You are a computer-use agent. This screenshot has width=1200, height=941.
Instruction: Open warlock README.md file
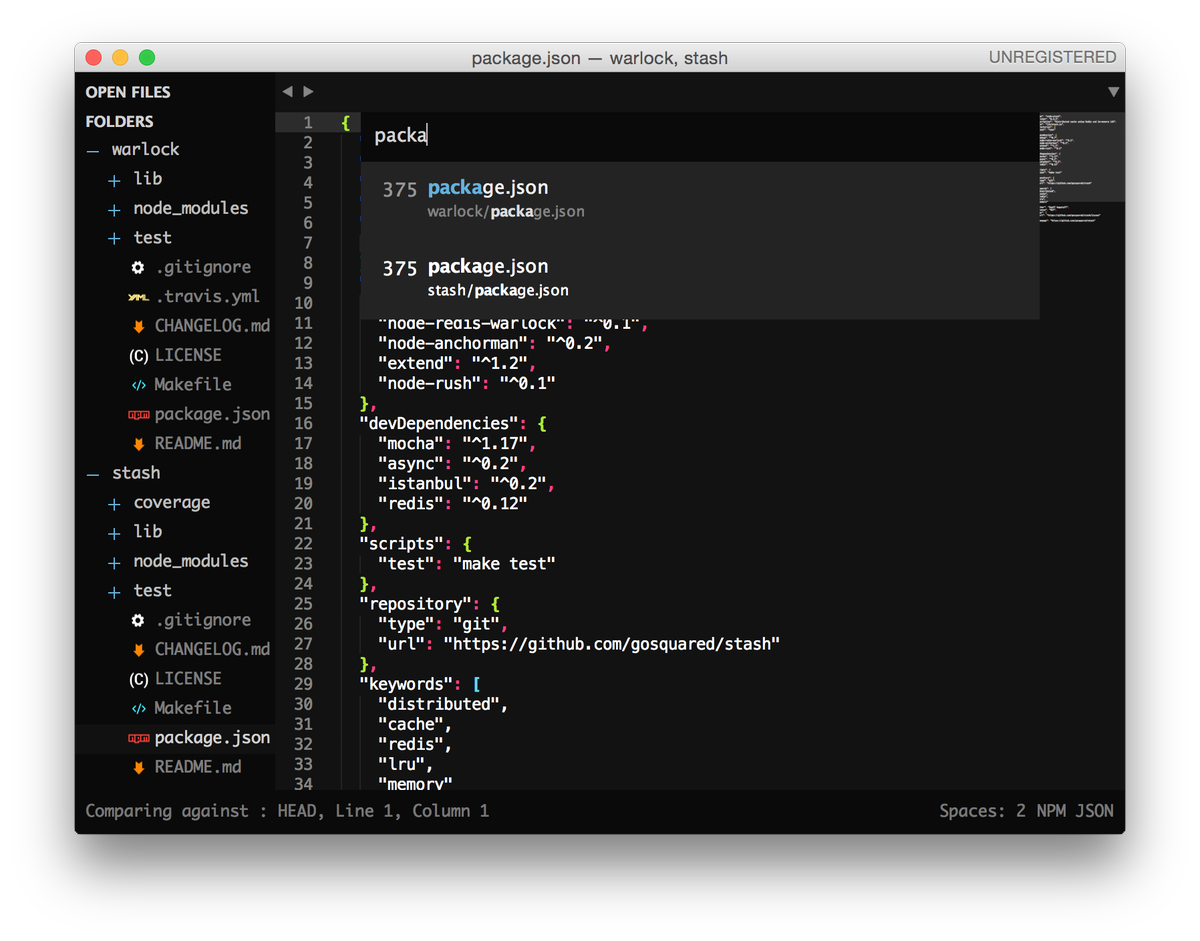click(198, 444)
